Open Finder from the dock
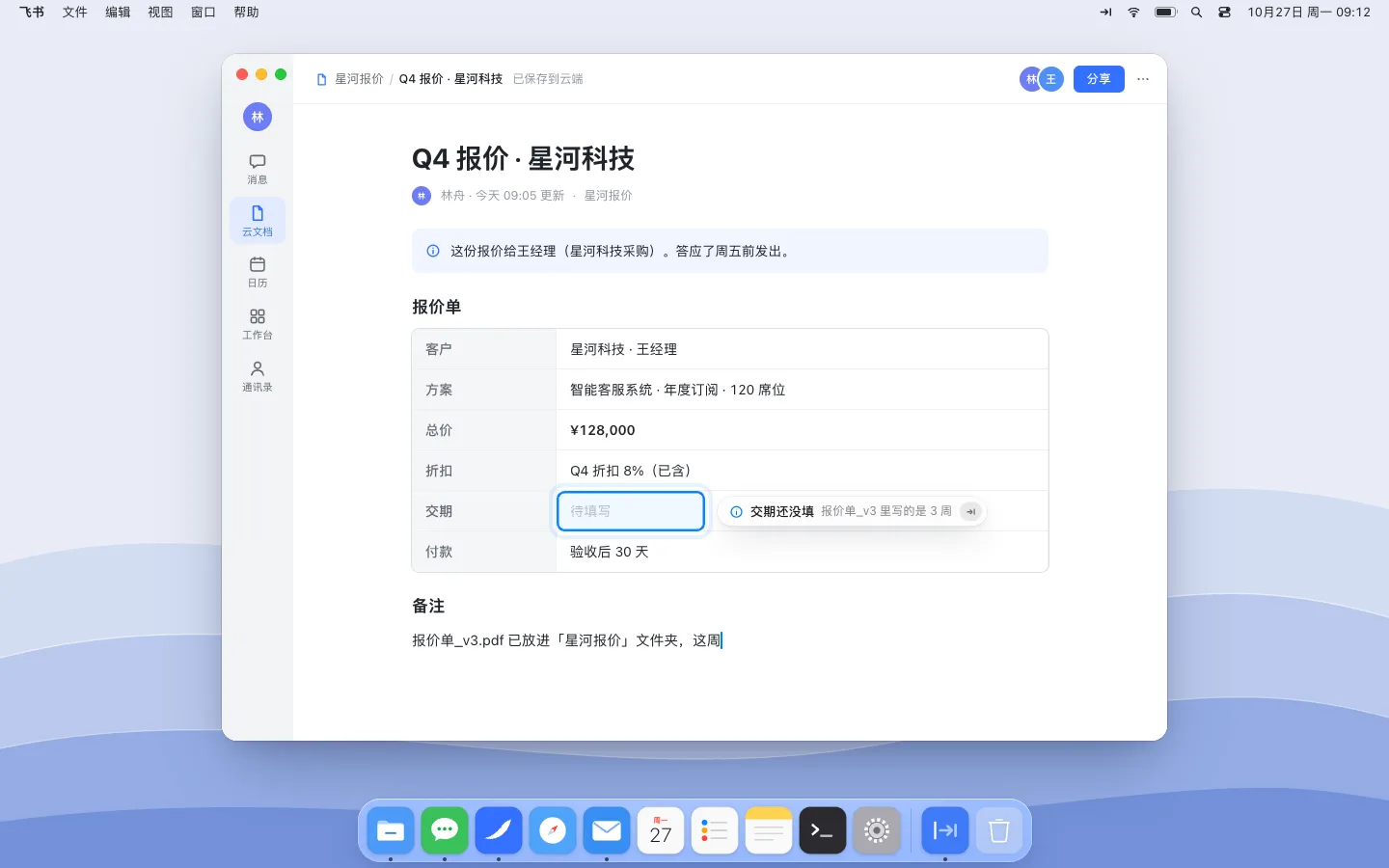Screen dimensions: 1389x868 (x=391, y=830)
